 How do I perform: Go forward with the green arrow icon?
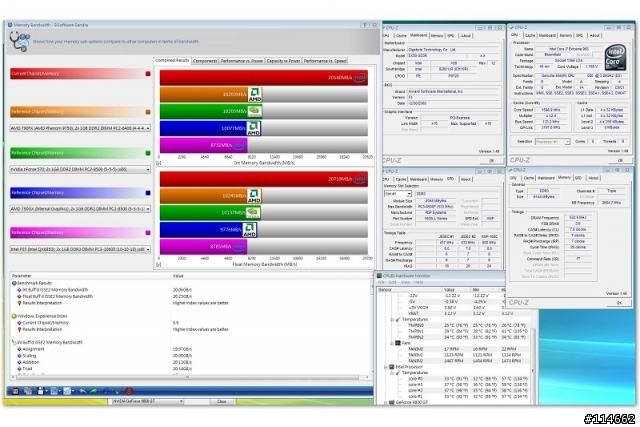(x=94, y=391)
